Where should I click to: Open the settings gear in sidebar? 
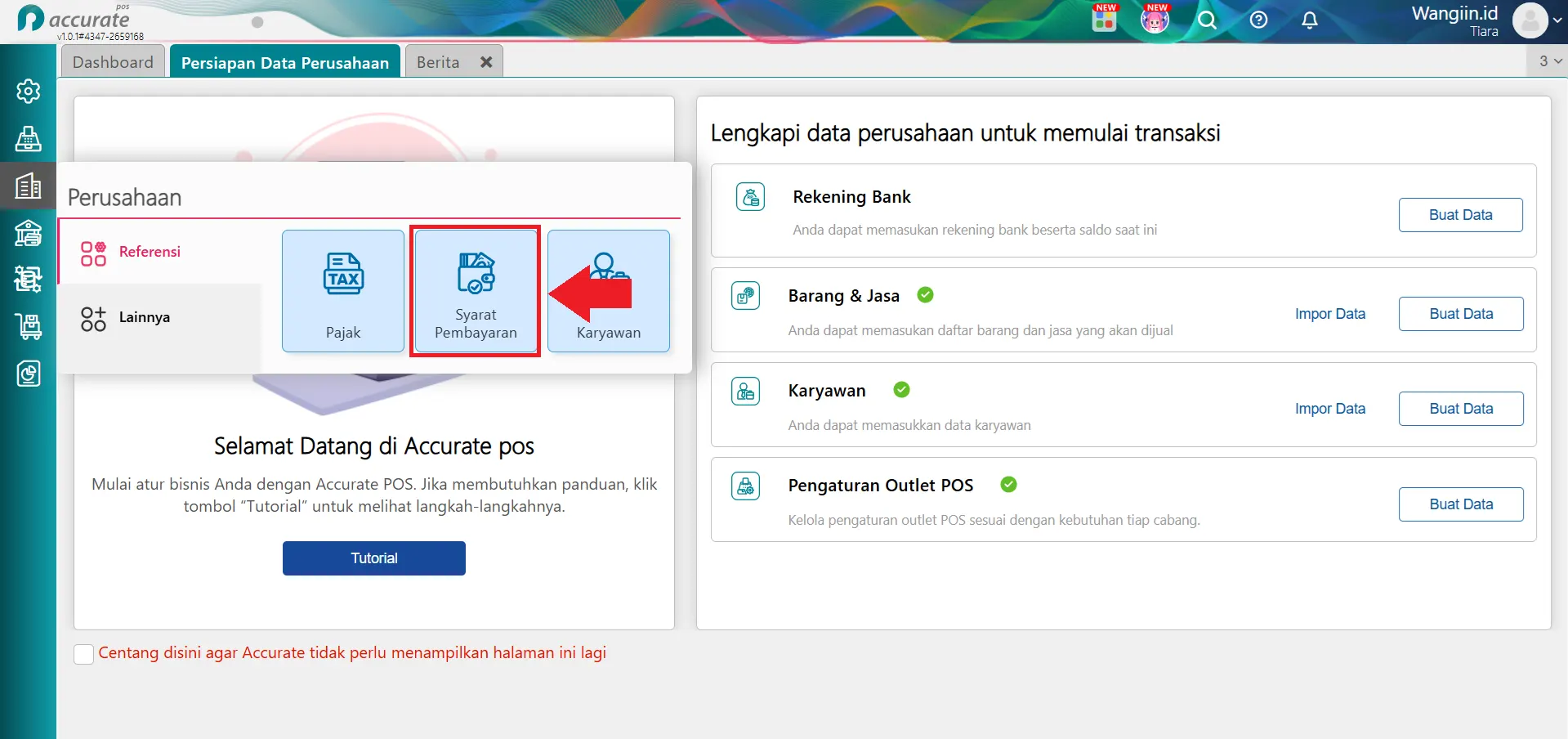[x=29, y=91]
